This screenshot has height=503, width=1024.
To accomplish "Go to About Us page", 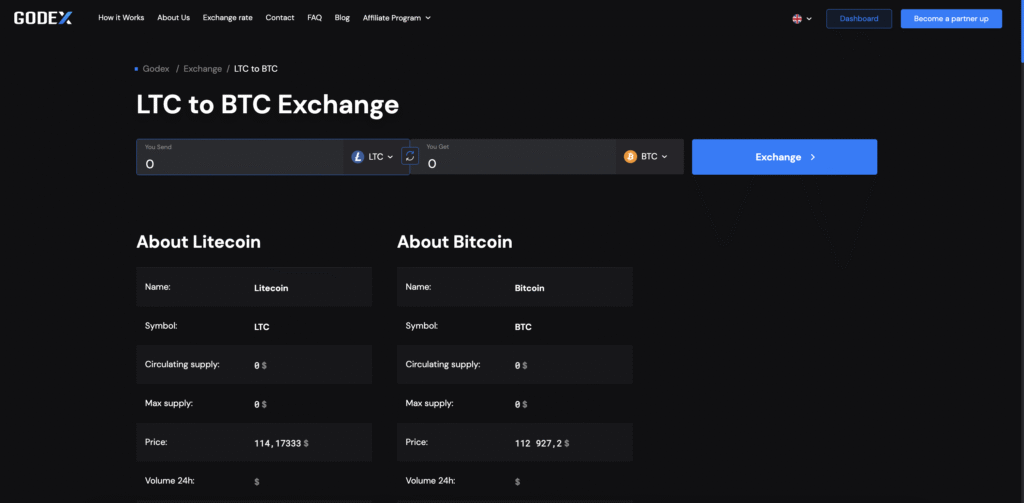I will click(x=173, y=18).
